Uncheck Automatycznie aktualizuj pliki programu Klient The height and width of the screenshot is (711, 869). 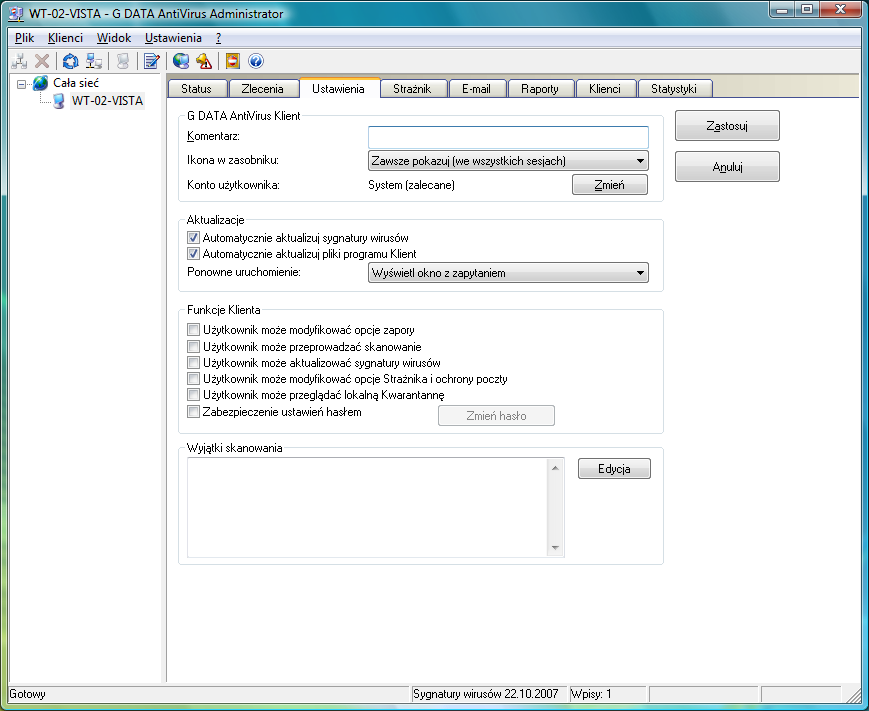(193, 254)
